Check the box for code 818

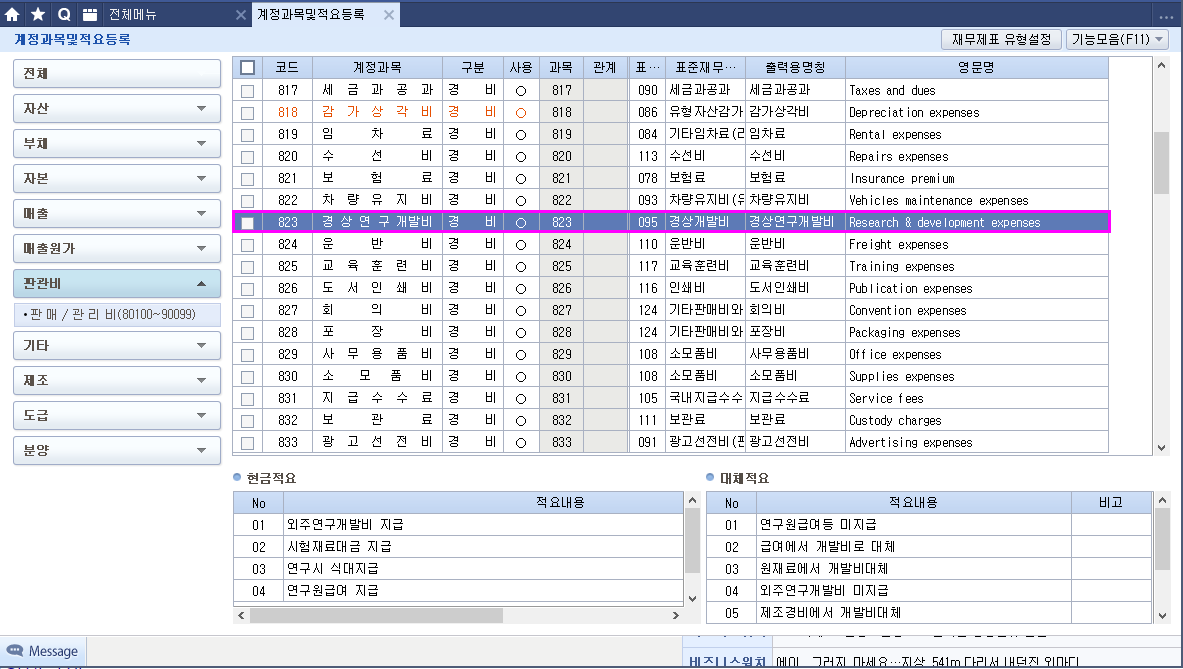click(x=247, y=112)
